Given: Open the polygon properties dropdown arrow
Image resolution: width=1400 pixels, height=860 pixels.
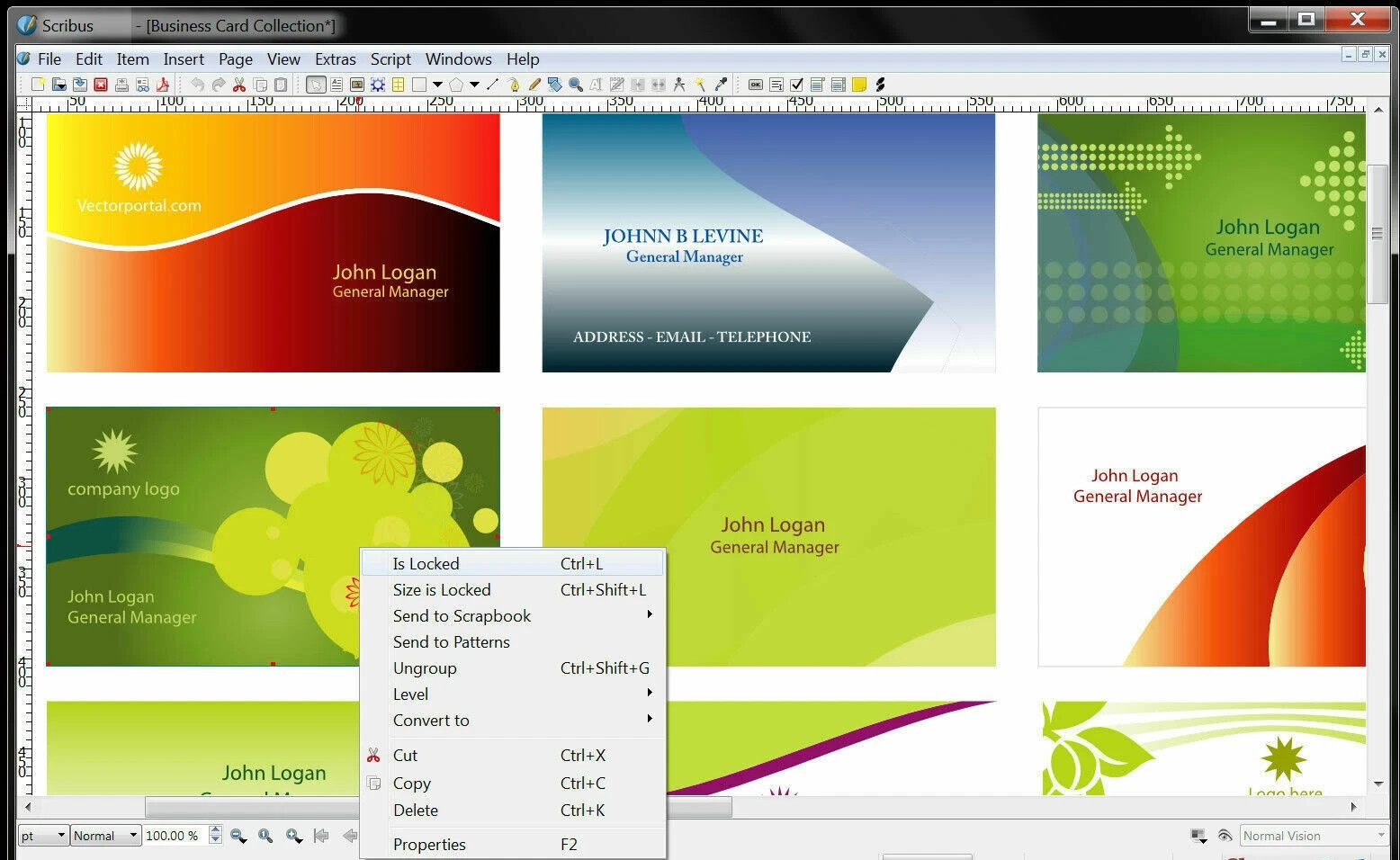Looking at the screenshot, I should pyautogui.click(x=474, y=85).
